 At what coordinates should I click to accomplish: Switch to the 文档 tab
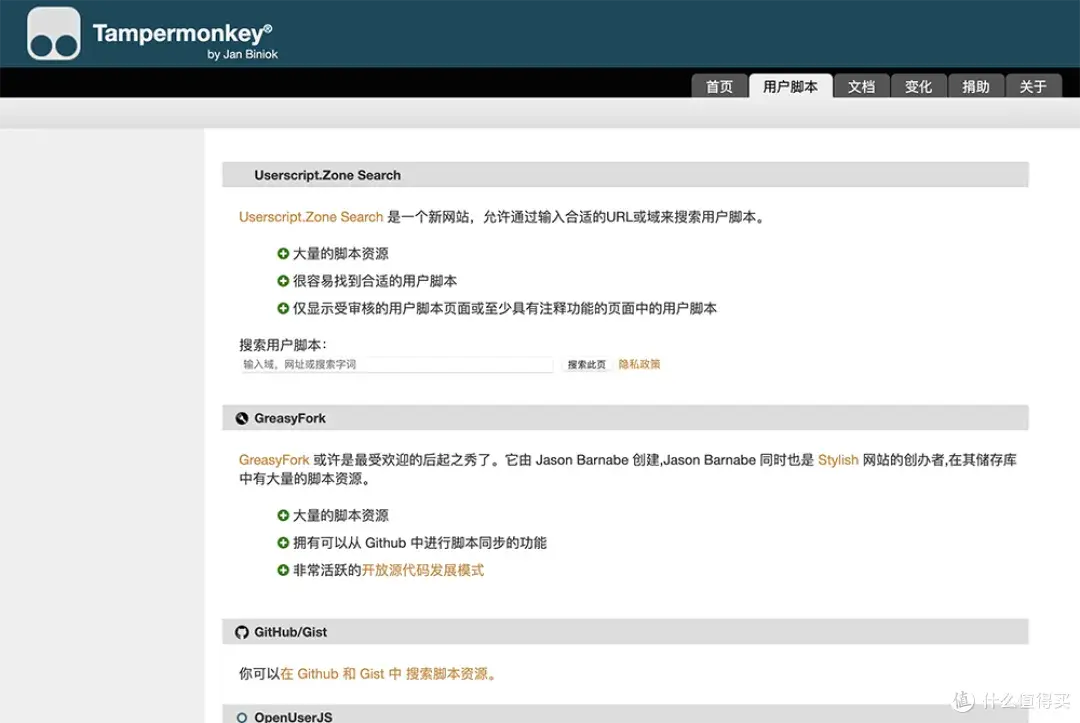point(861,86)
